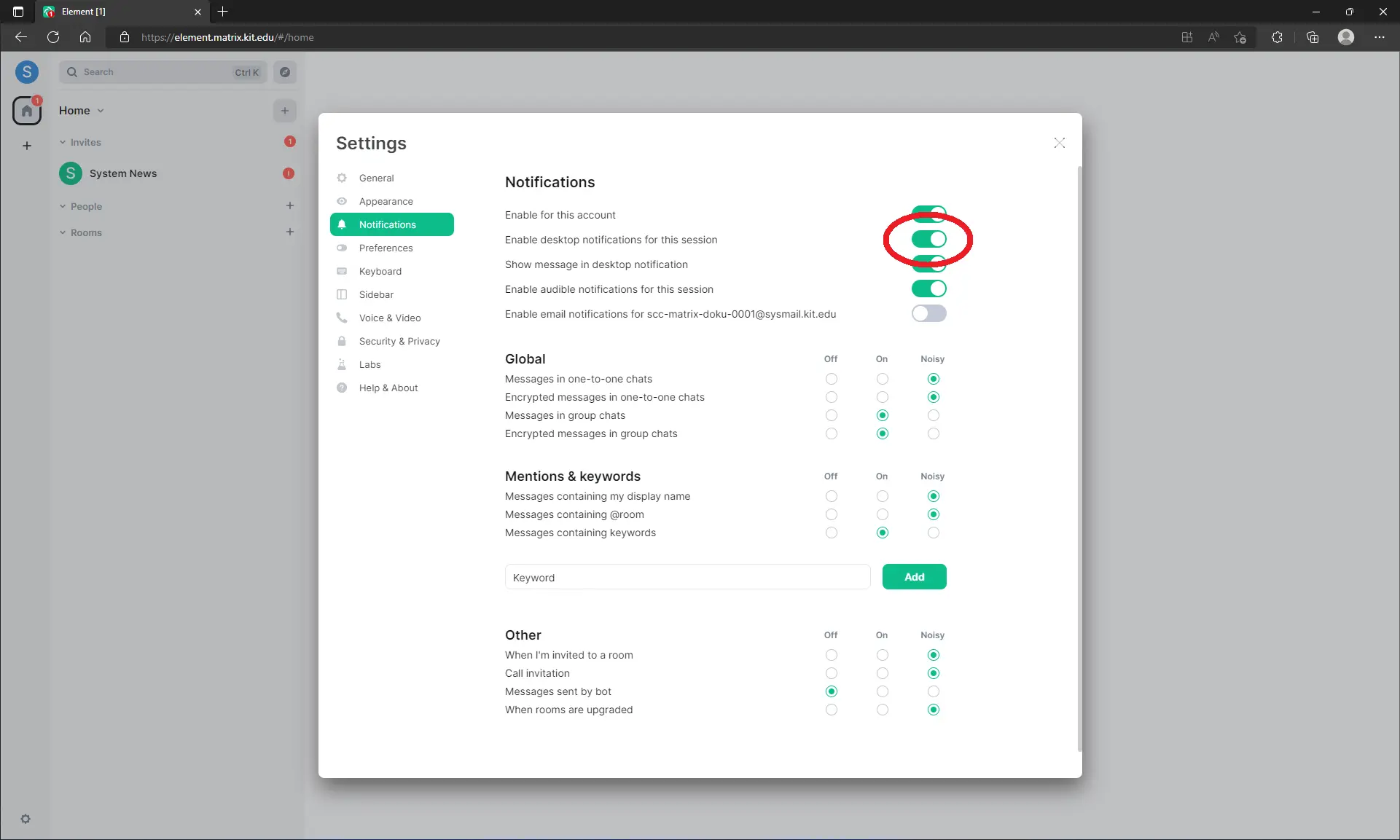1400x840 pixels.
Task: Open the Sidebar settings section
Action: [x=375, y=294]
